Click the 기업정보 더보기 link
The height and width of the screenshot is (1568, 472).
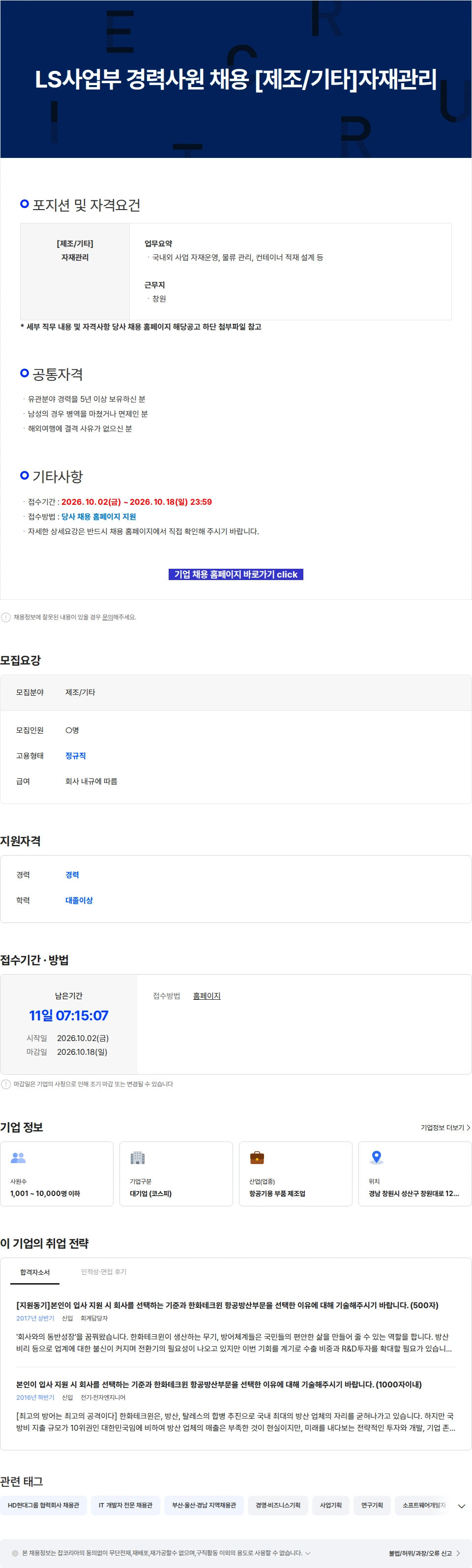pos(442,1128)
